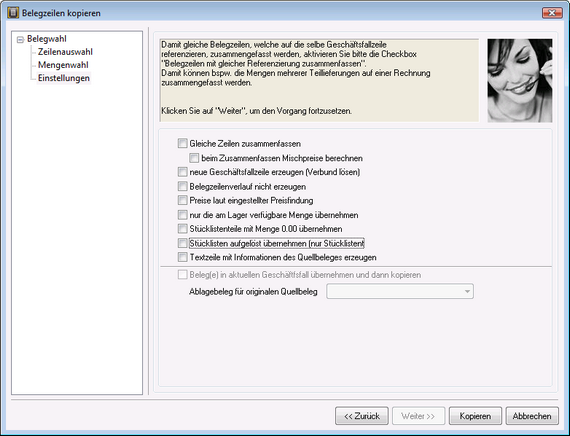
Task: Click the Kopieren button
Action: [x=475, y=416]
